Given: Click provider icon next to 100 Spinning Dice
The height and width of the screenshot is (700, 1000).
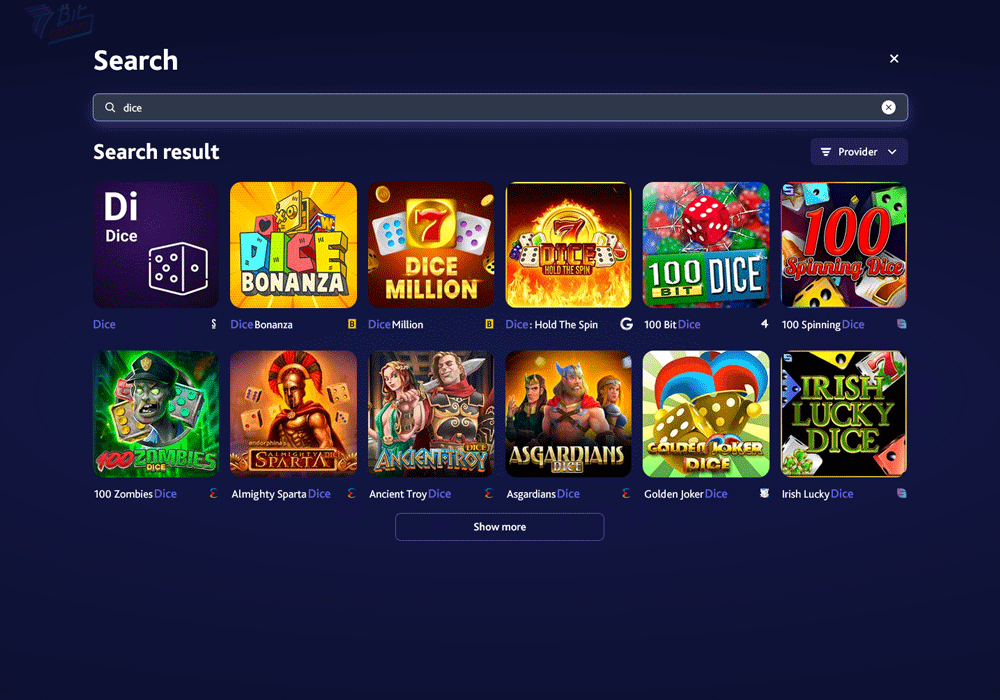Looking at the screenshot, I should [902, 324].
